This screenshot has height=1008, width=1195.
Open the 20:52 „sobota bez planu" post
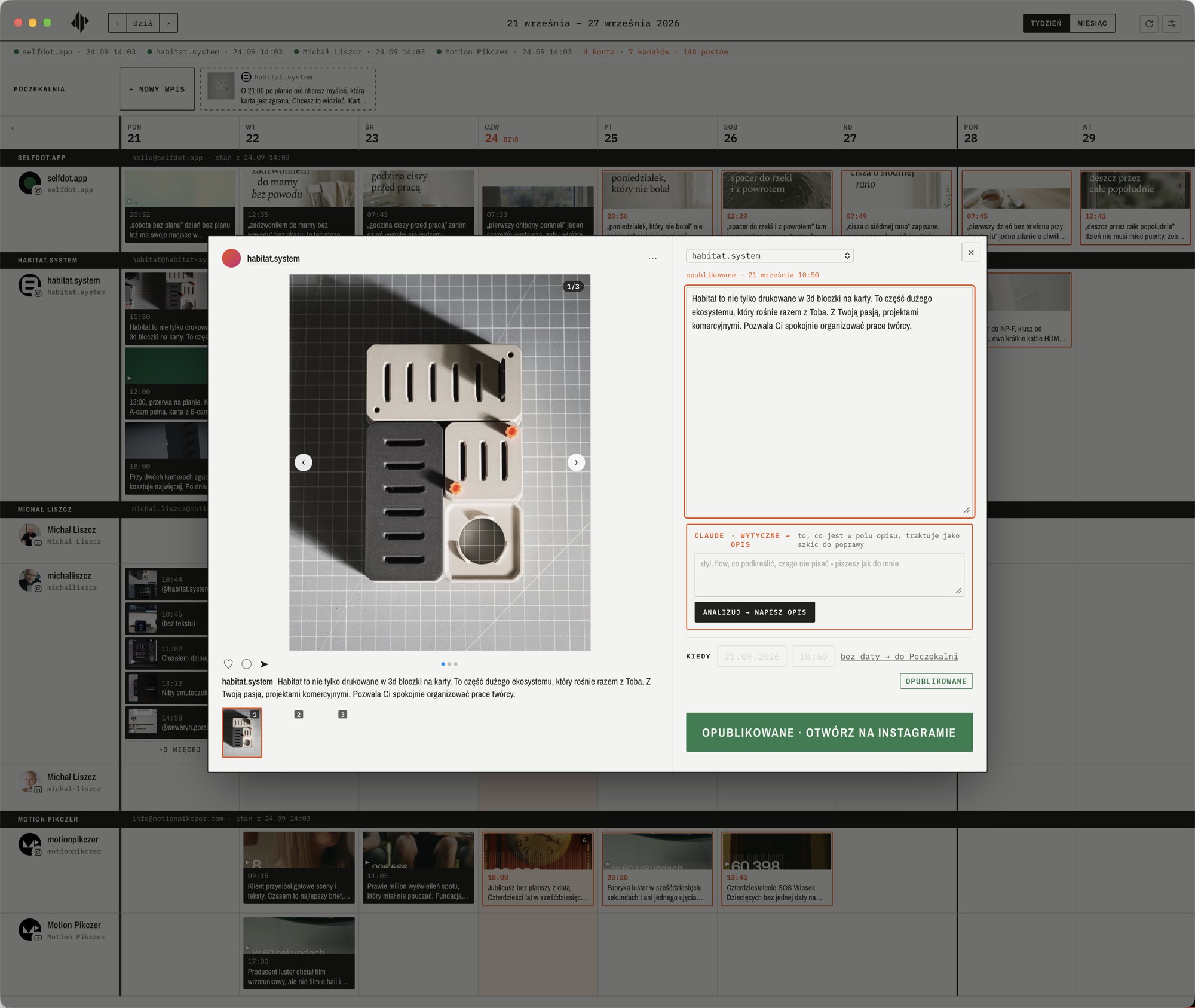coord(180,206)
